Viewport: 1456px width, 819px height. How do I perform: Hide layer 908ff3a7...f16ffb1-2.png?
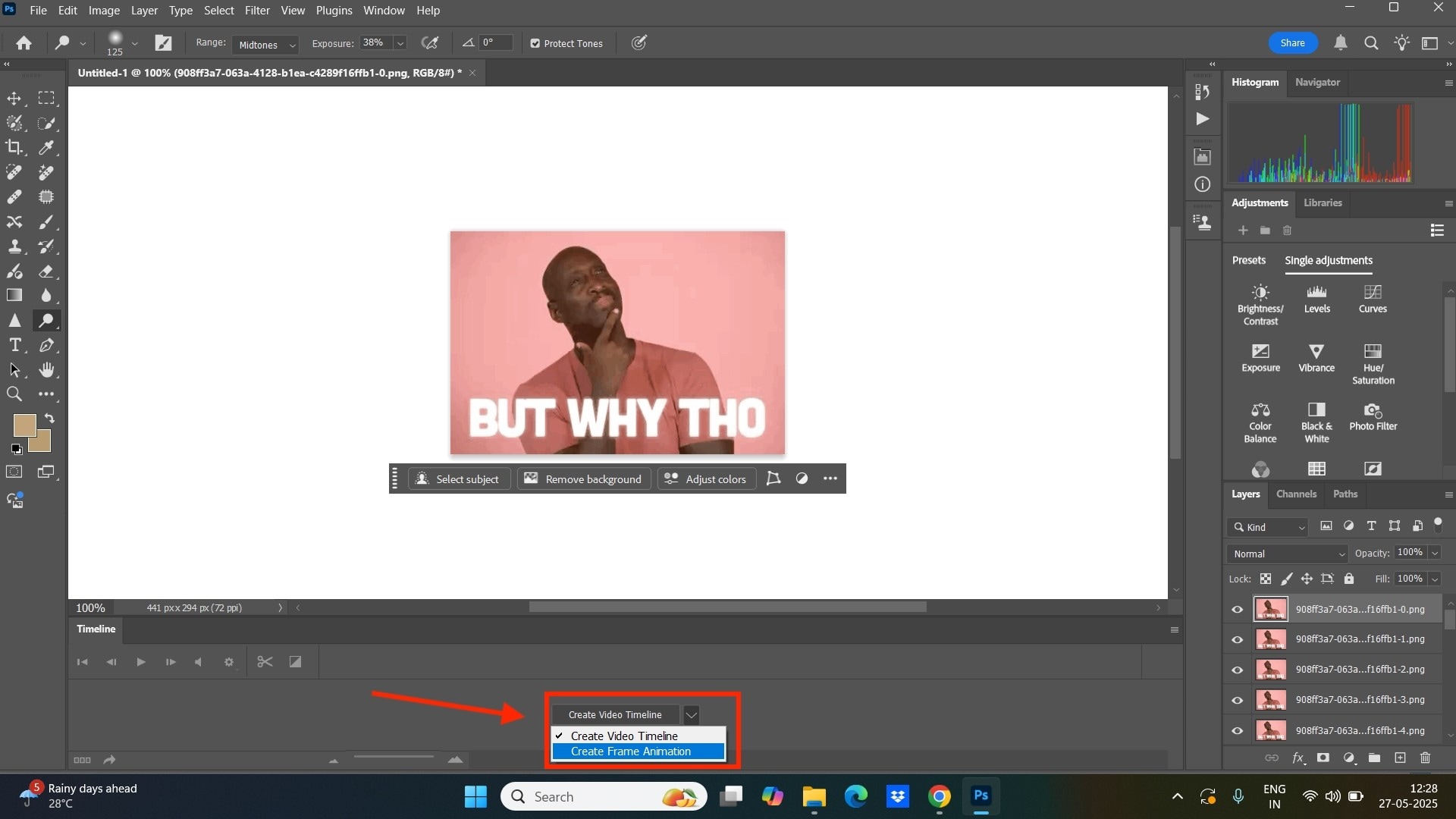1238,670
